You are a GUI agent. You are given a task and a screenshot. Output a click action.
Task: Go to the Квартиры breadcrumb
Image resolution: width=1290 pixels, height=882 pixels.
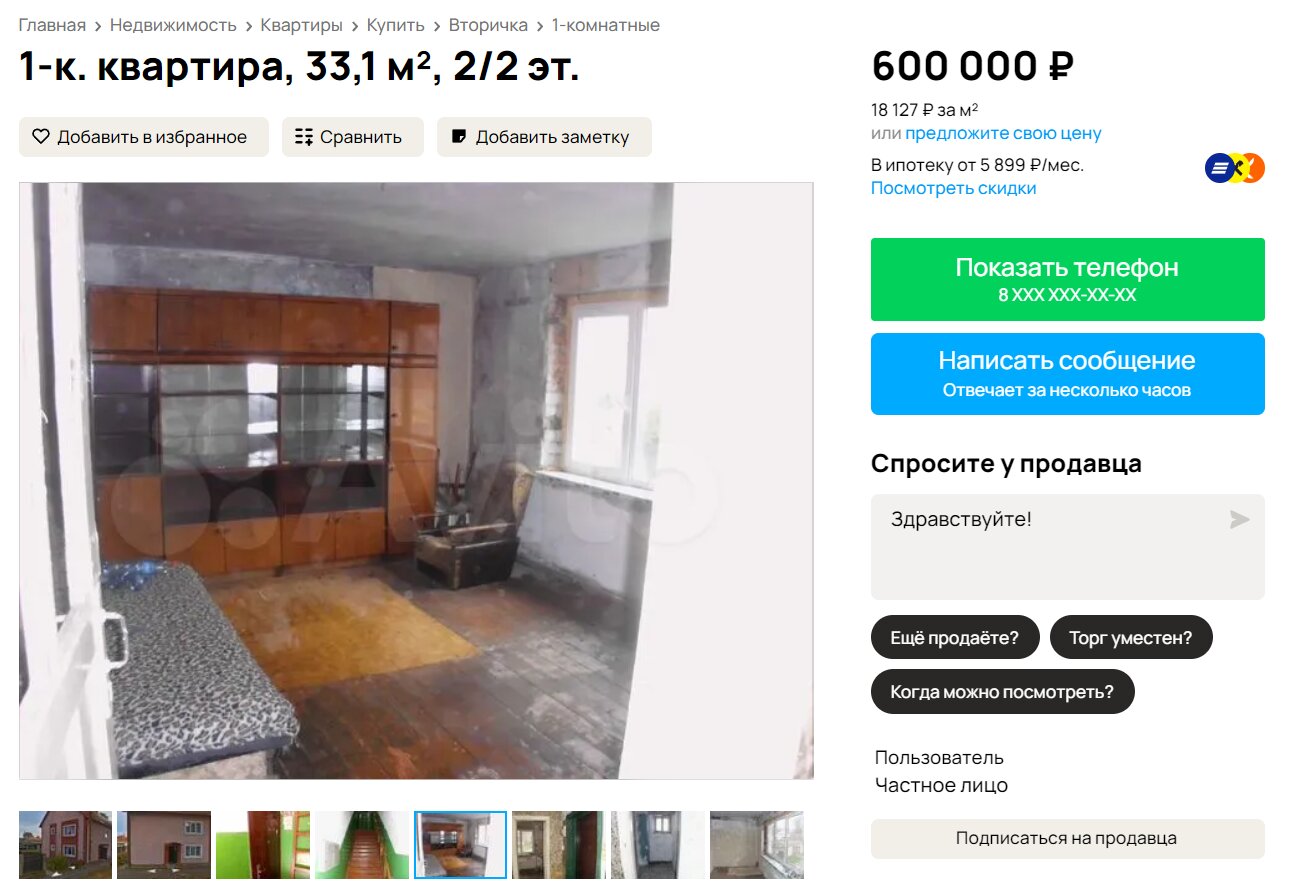pyautogui.click(x=301, y=25)
